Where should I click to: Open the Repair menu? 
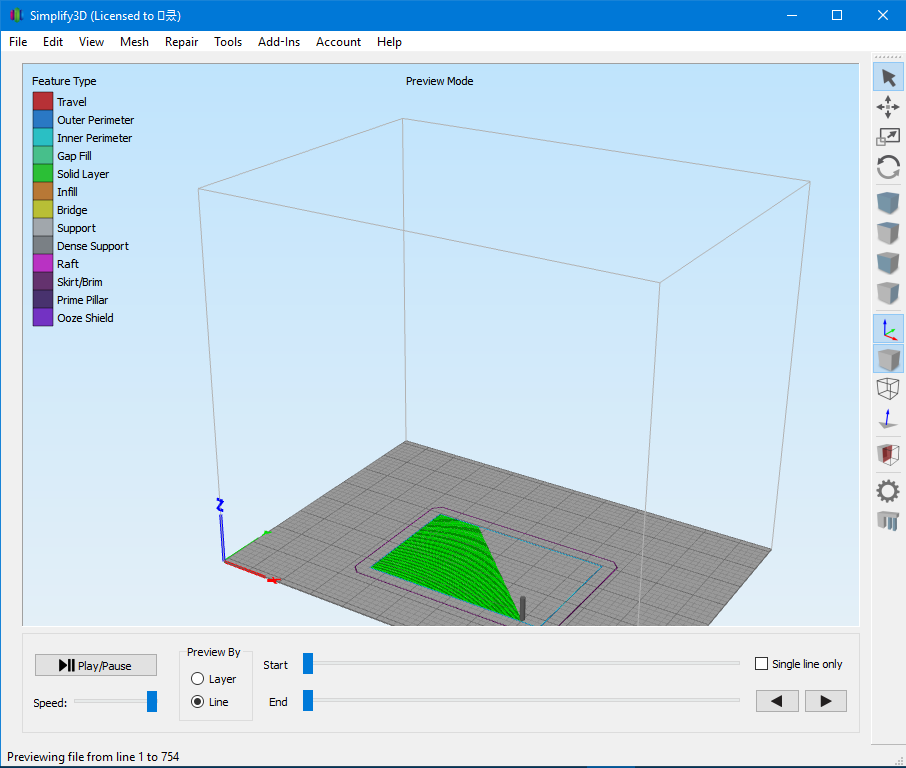(181, 42)
